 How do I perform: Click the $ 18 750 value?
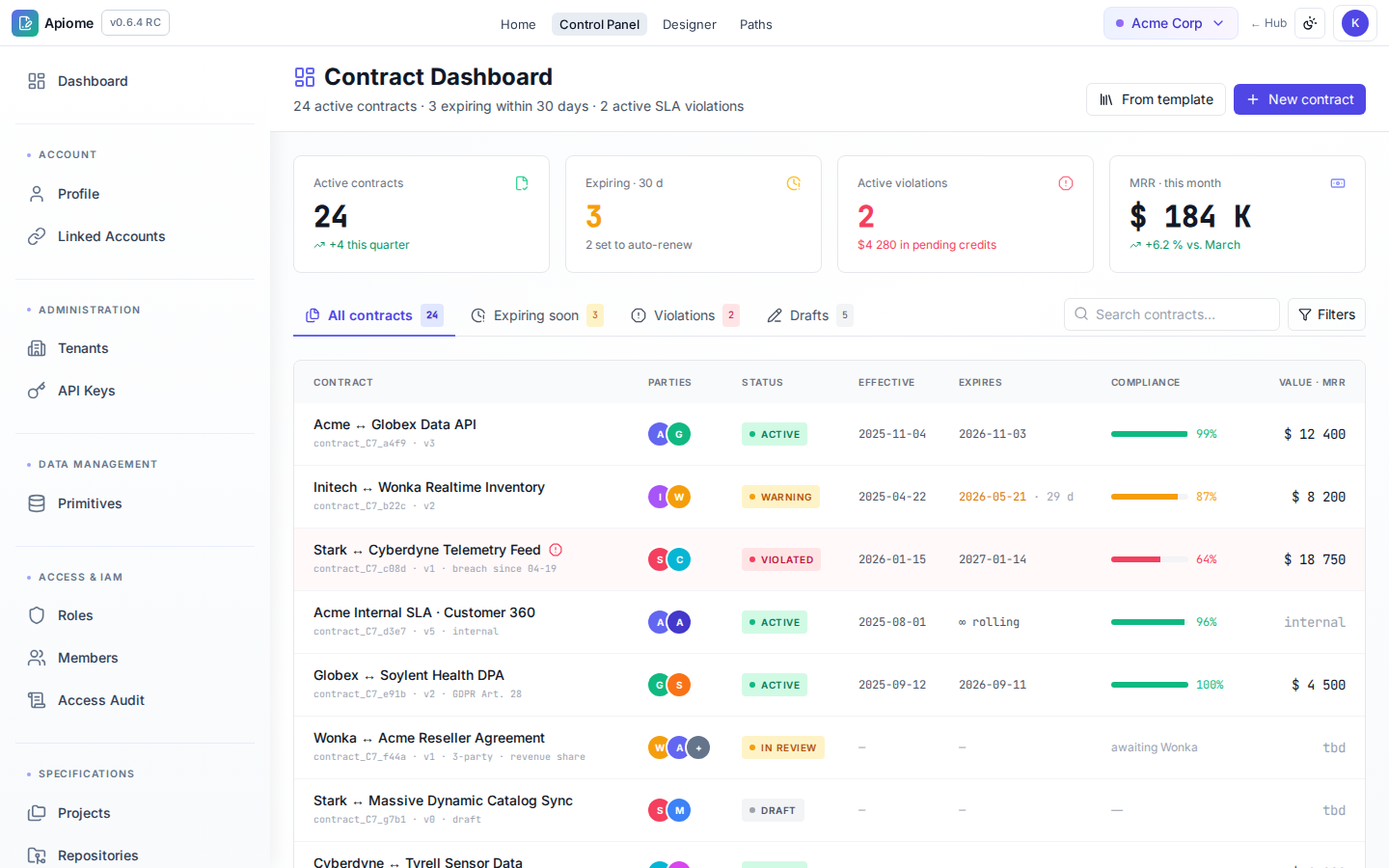tap(1314, 559)
